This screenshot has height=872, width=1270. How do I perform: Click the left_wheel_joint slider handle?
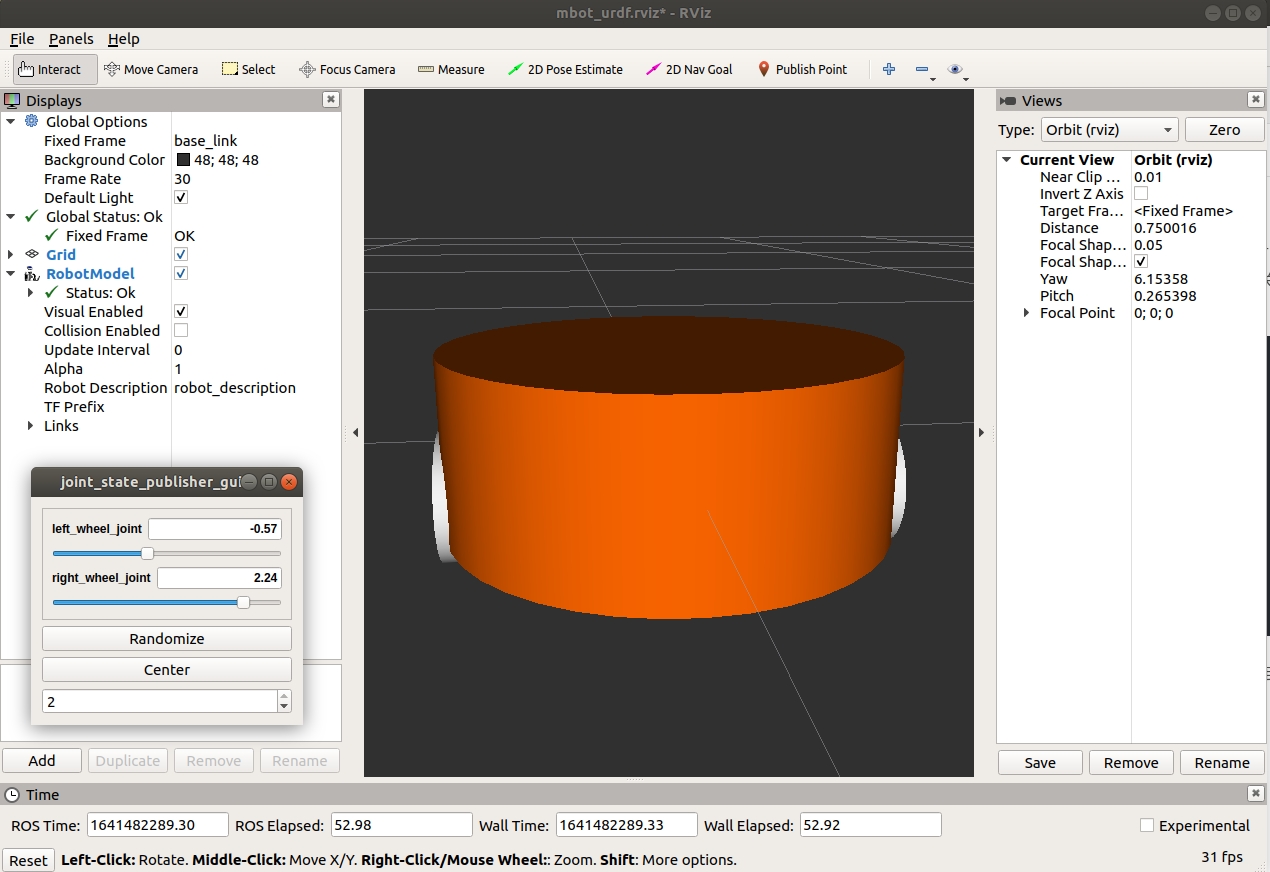click(x=147, y=553)
